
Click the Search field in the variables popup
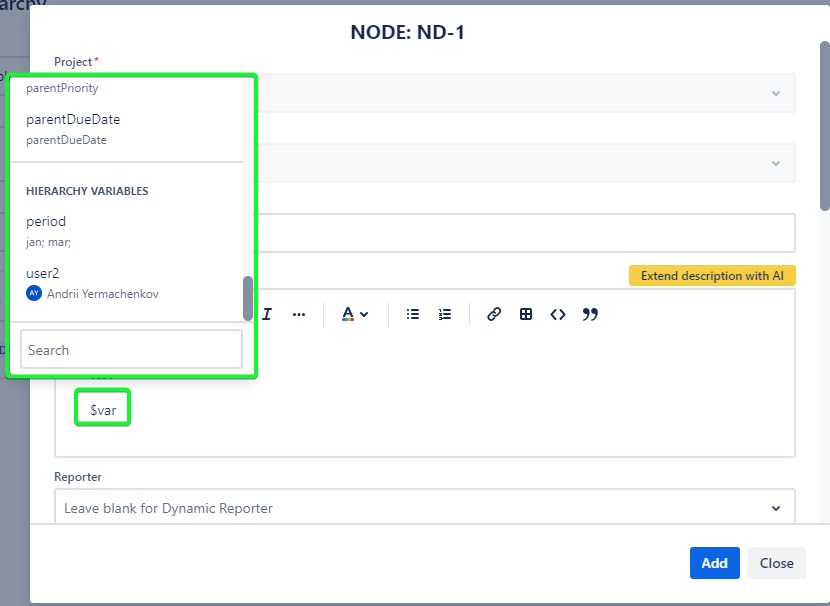point(130,349)
